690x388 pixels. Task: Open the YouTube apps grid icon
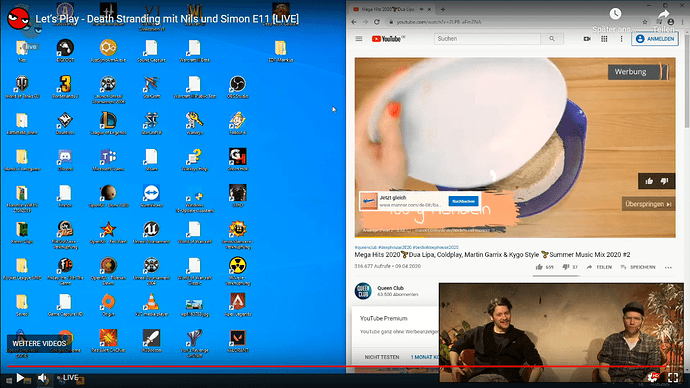(604, 39)
